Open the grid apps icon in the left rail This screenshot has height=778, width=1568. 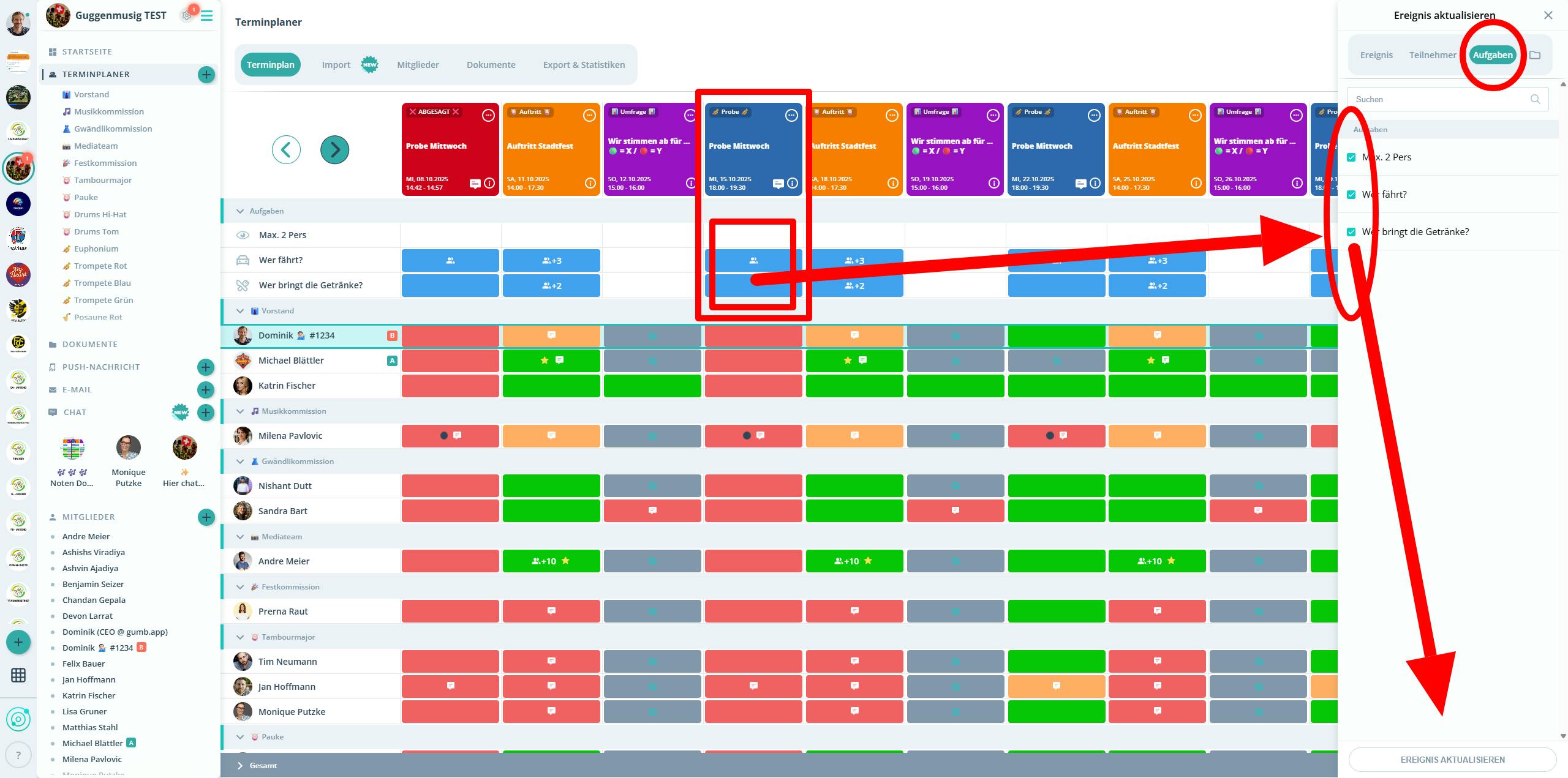[18, 675]
